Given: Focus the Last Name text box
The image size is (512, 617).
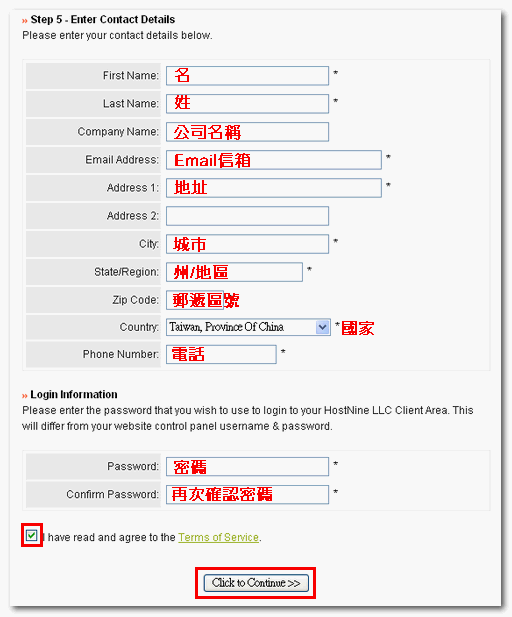Looking at the screenshot, I should pos(247,103).
